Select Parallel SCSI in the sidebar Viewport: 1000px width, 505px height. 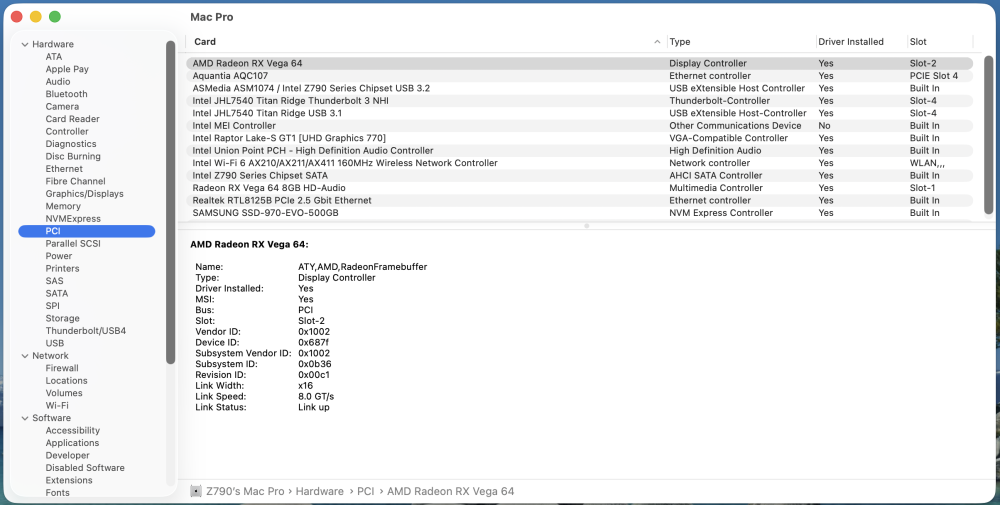[x=73, y=244]
